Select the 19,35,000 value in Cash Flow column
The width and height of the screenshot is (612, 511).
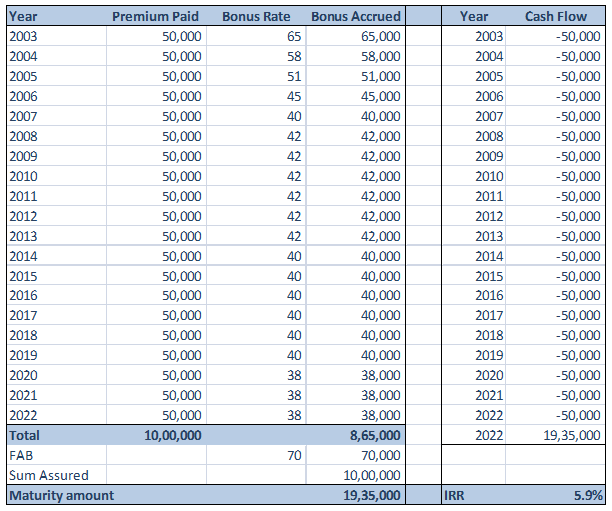pyautogui.click(x=554, y=435)
